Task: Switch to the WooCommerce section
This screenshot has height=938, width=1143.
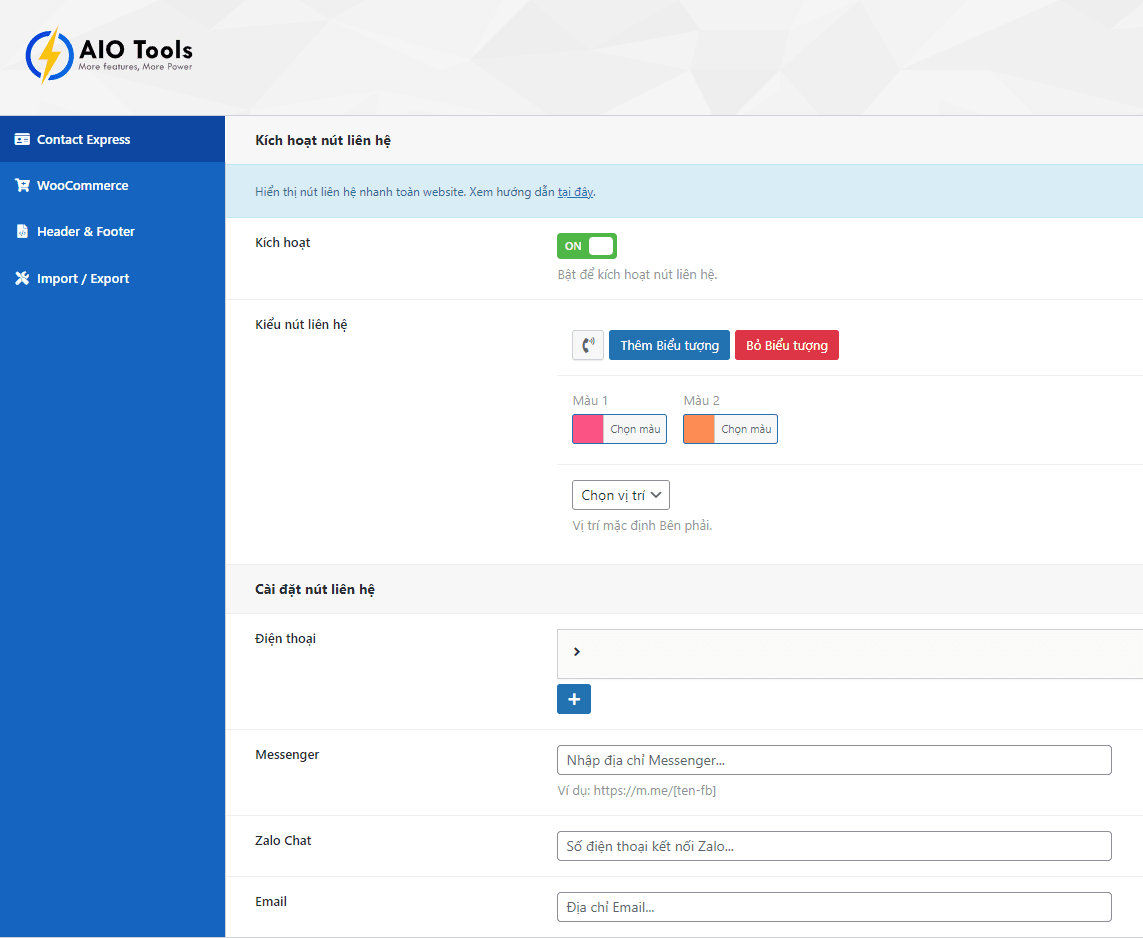Action: click(x=78, y=185)
